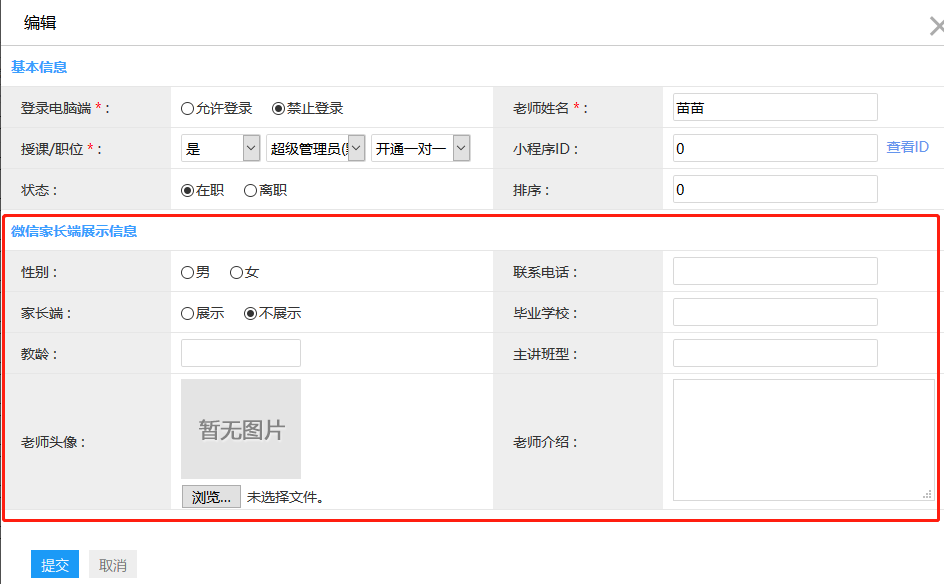This screenshot has height=584, width=944.
Task: Choose 女 for gender
Action: (x=236, y=272)
